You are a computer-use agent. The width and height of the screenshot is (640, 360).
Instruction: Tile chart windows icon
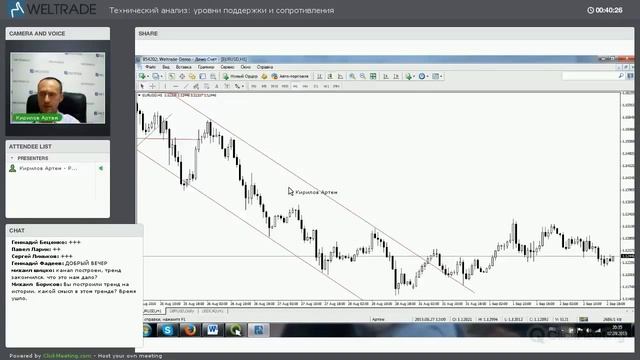pos(373,76)
